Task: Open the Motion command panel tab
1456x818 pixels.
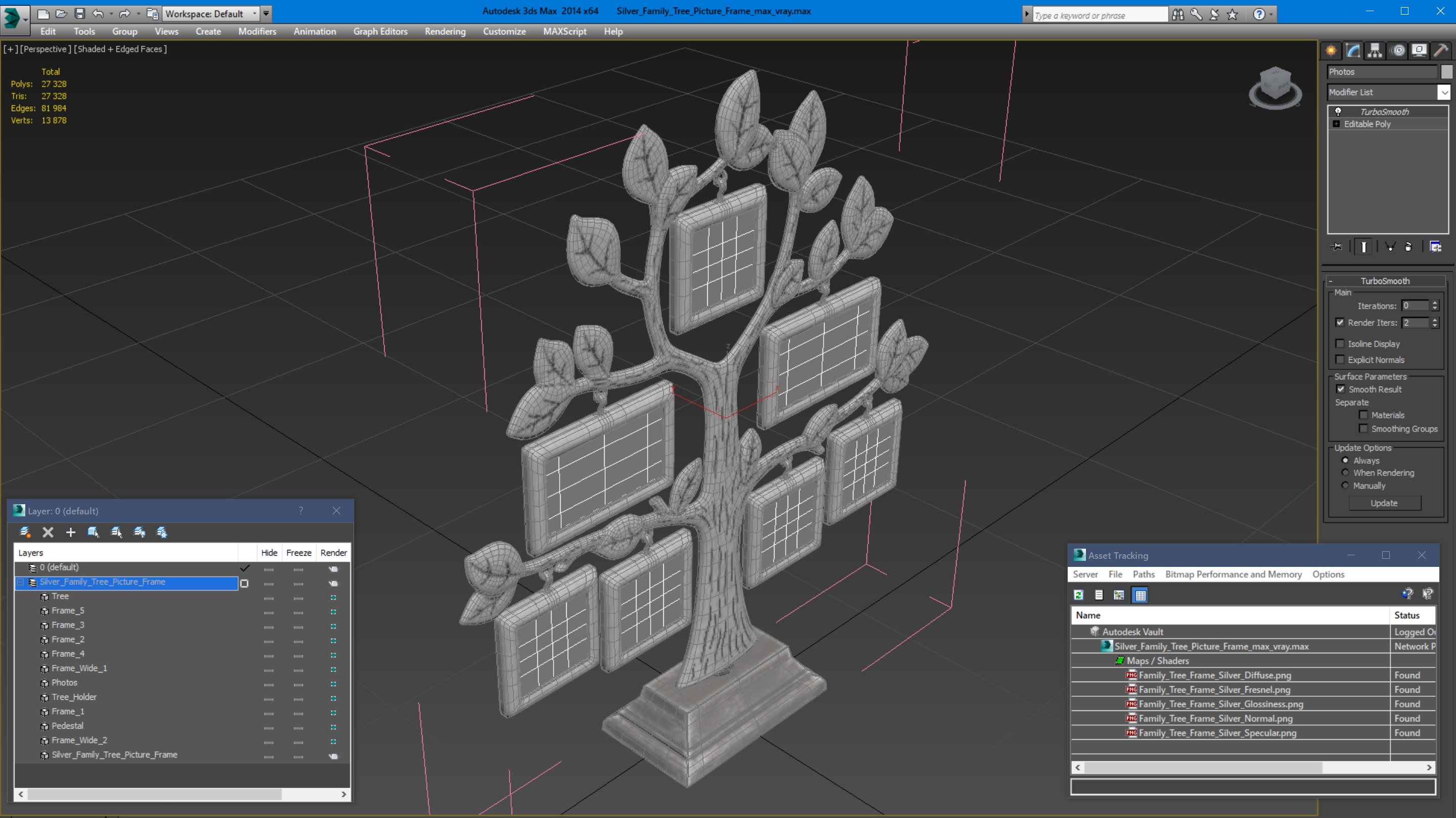Action: (1398, 51)
